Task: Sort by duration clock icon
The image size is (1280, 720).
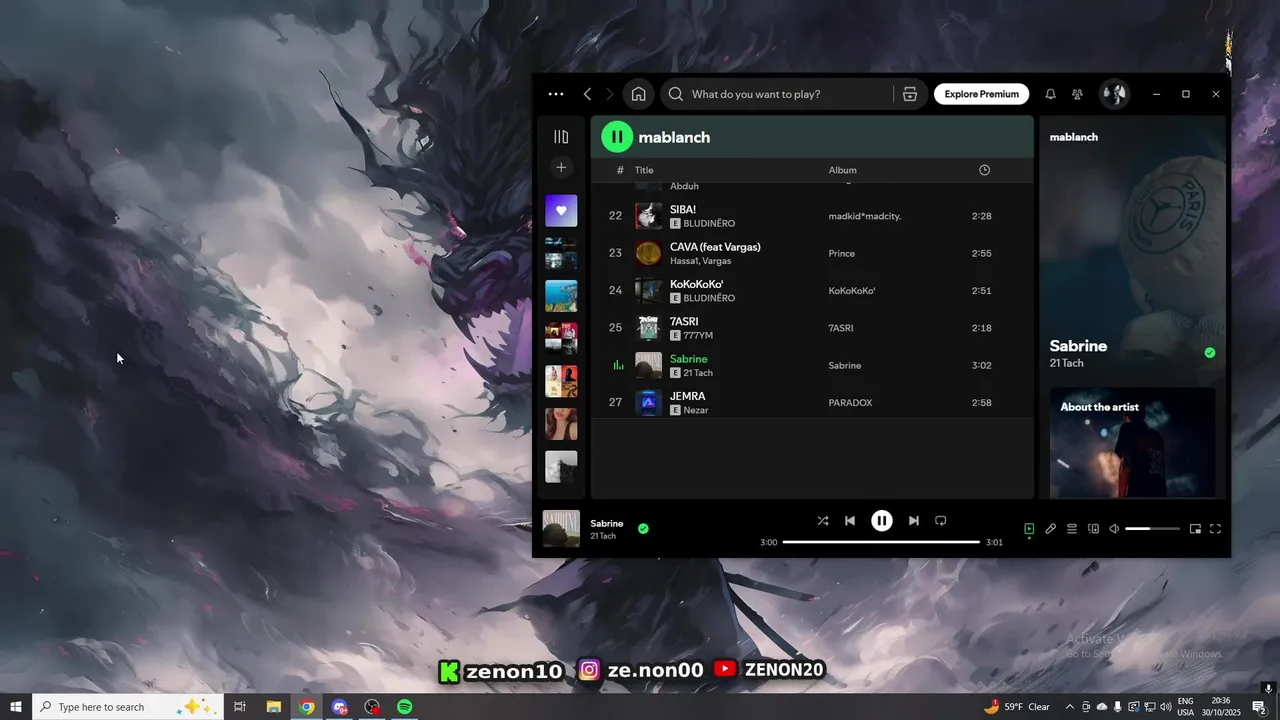Action: point(984,170)
